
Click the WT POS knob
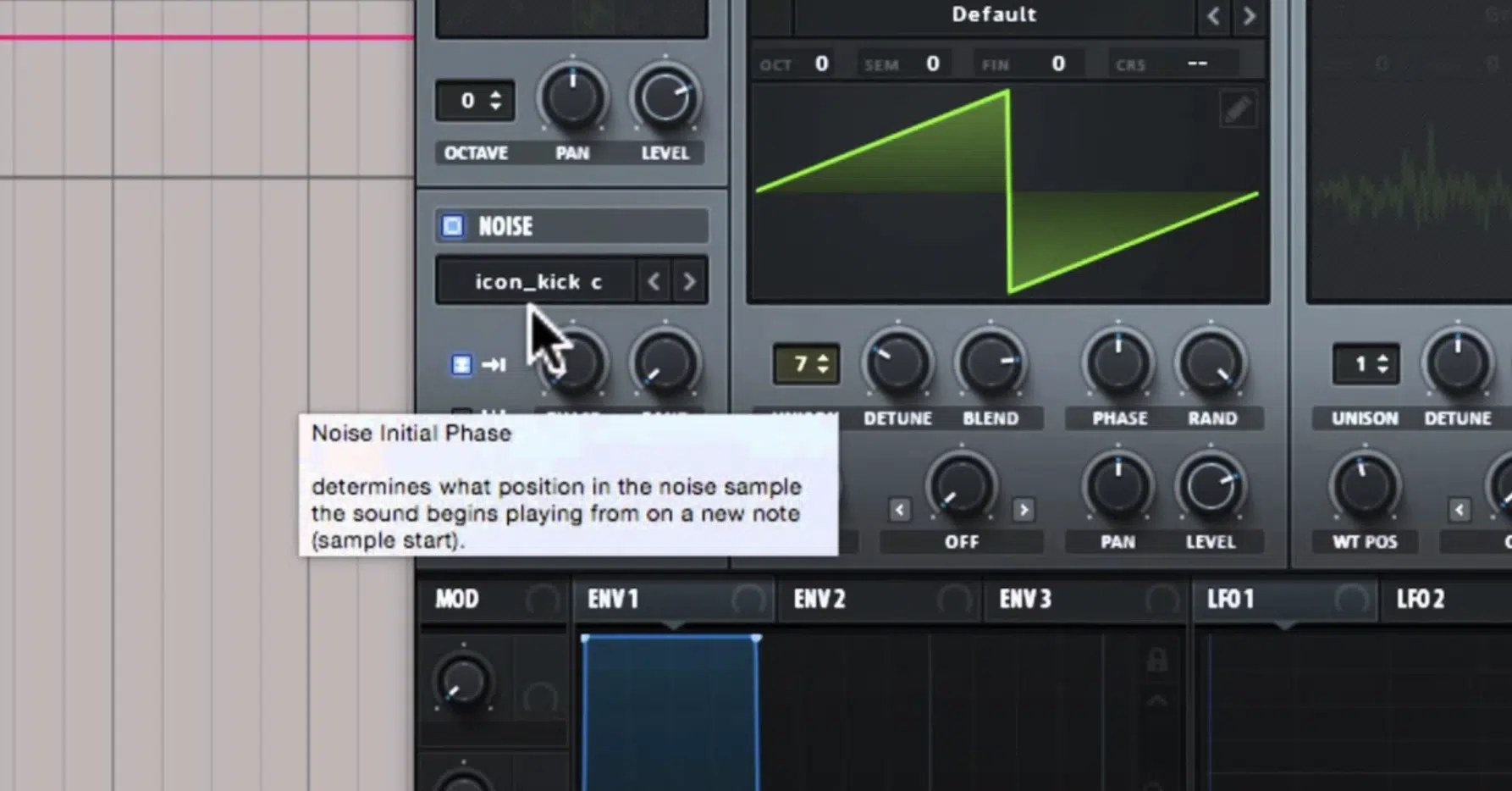(x=1365, y=487)
